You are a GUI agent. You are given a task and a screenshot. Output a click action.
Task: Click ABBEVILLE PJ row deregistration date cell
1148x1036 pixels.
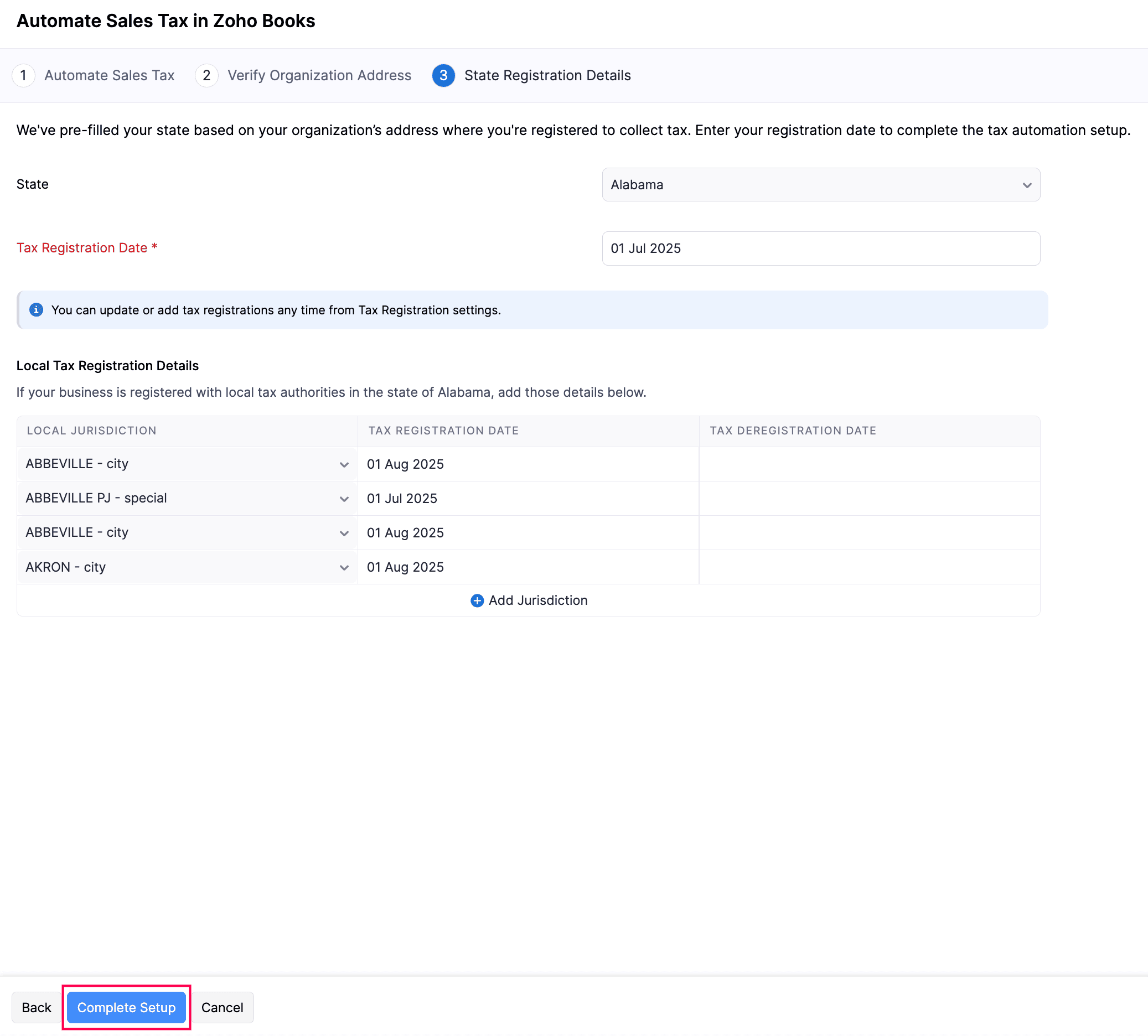pos(869,499)
